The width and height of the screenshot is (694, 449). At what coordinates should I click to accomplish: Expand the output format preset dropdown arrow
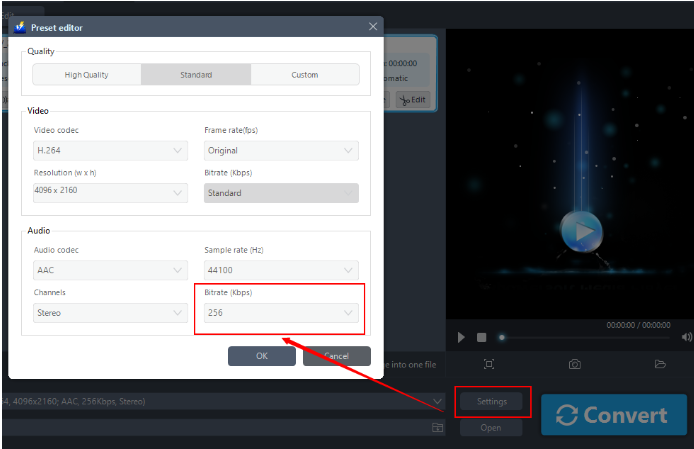click(437, 402)
